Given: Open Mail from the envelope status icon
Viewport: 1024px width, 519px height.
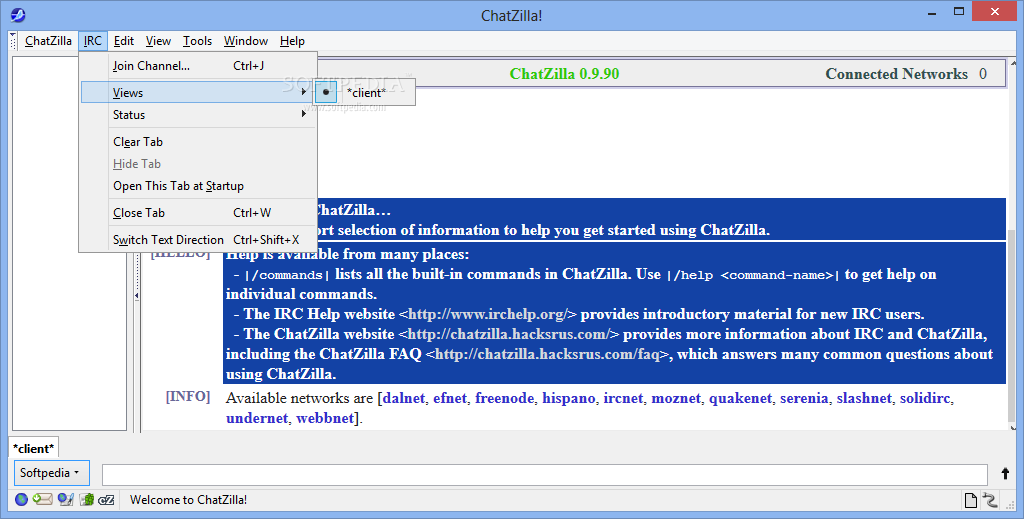Looking at the screenshot, I should tap(42, 500).
